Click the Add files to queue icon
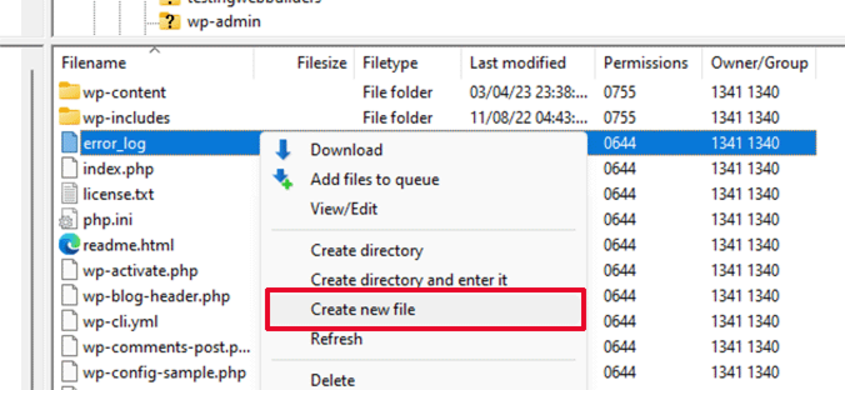This screenshot has height=402, width=845. [x=283, y=179]
